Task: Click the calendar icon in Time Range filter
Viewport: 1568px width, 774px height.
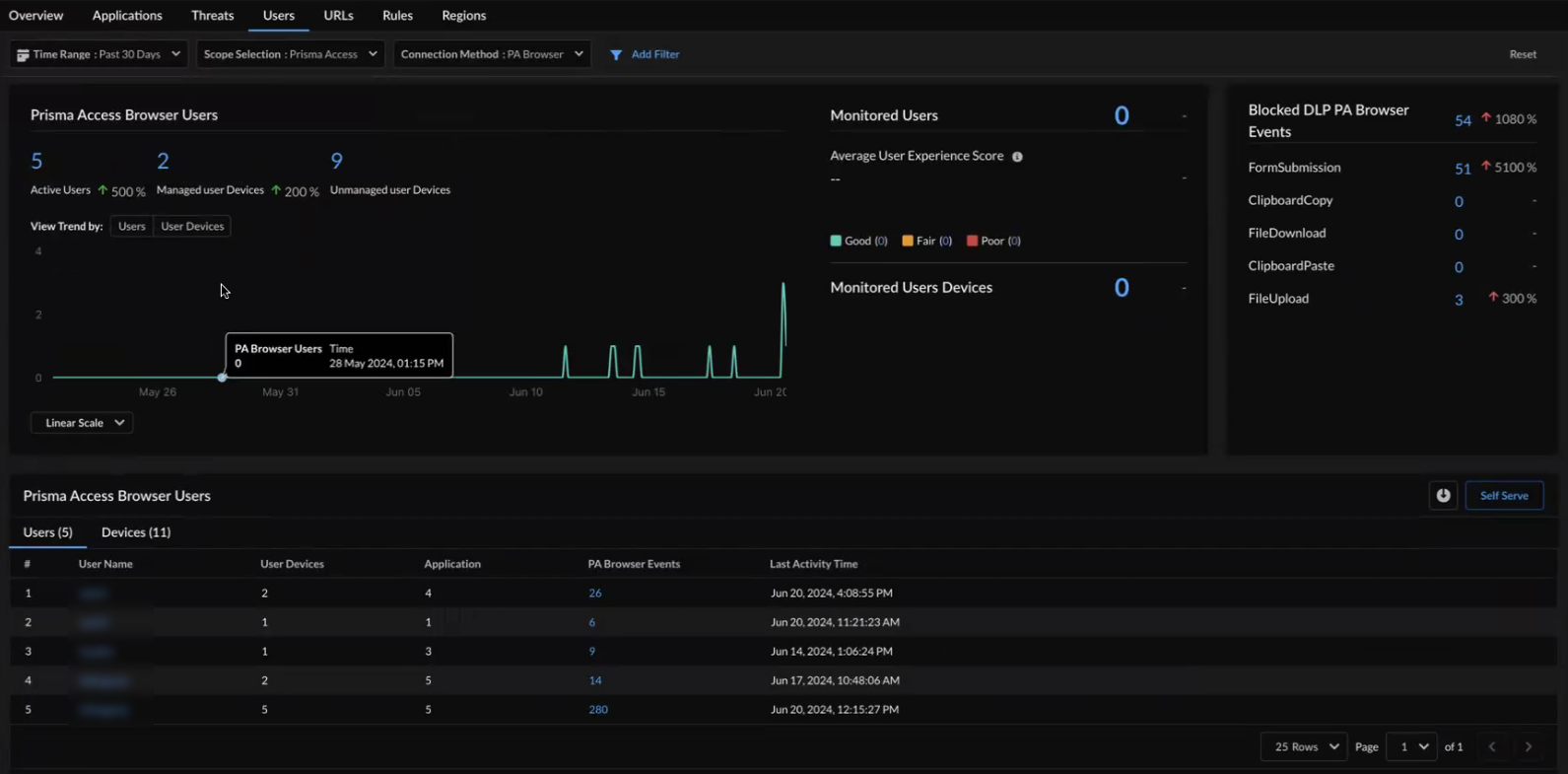Action: (23, 55)
